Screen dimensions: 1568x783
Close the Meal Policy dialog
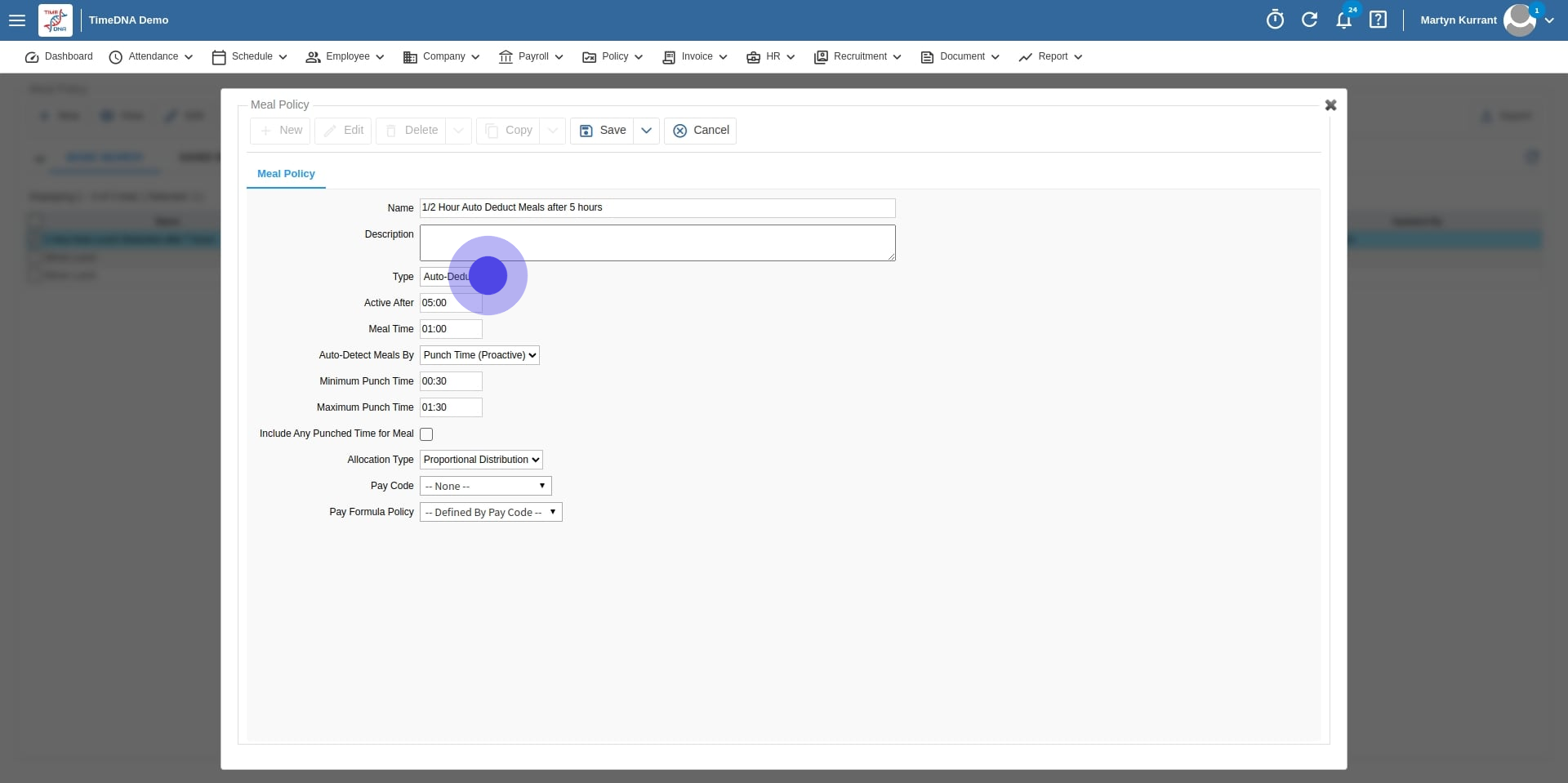point(1330,105)
